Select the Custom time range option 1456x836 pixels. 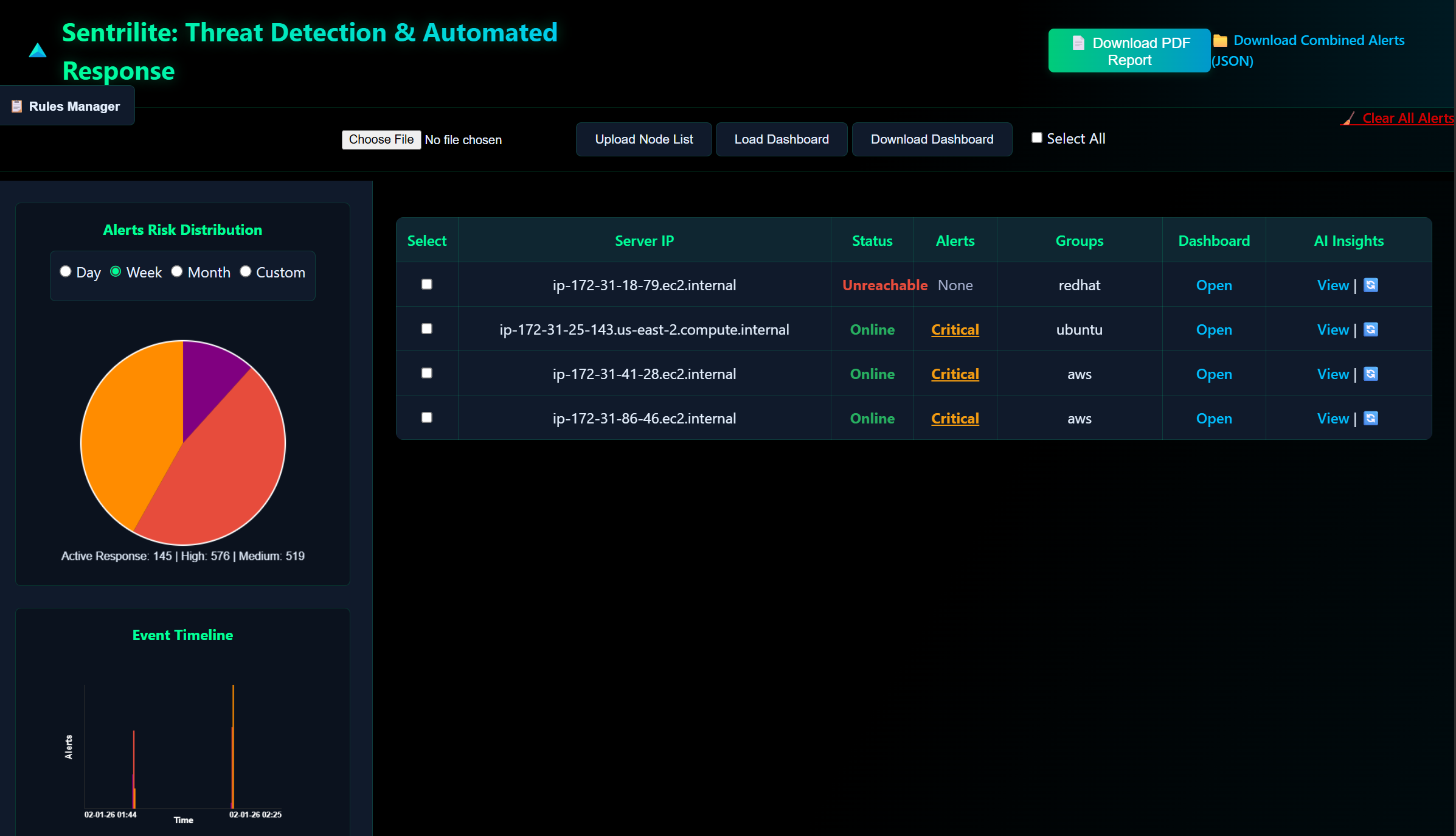(246, 271)
